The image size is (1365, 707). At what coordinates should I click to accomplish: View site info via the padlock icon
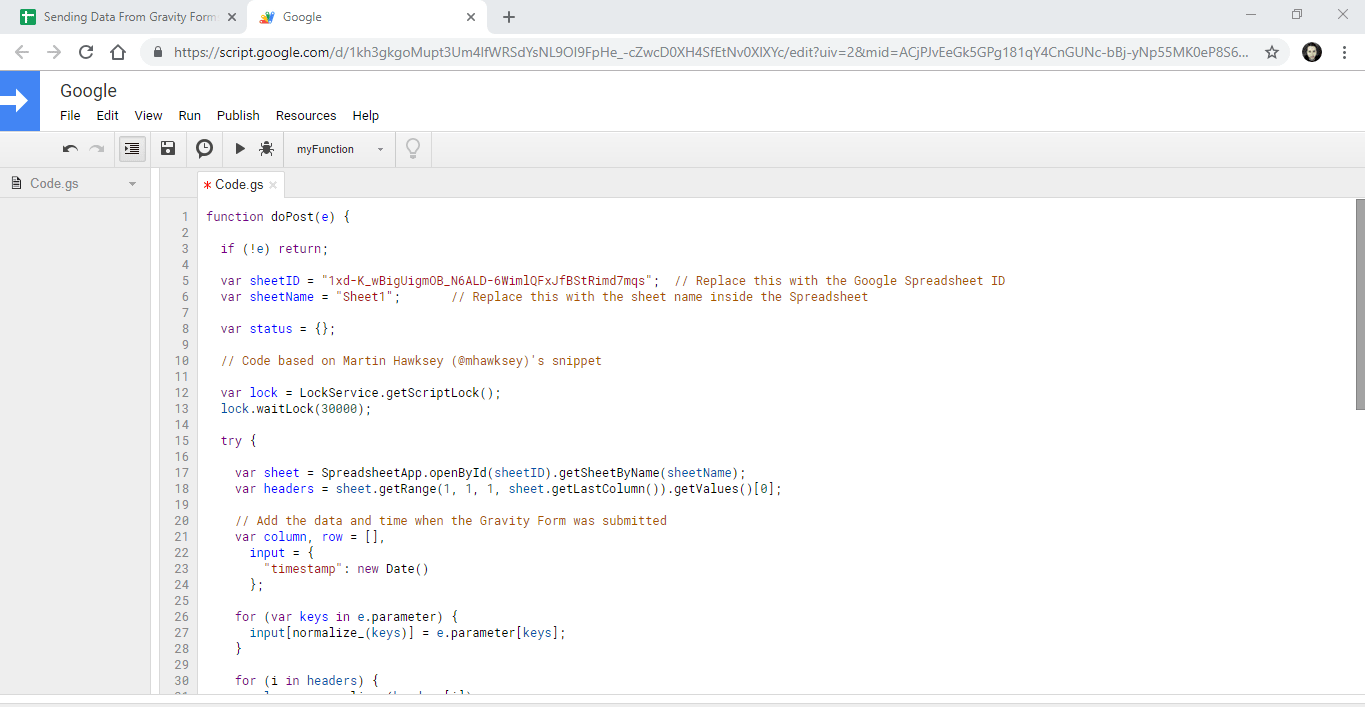[158, 52]
